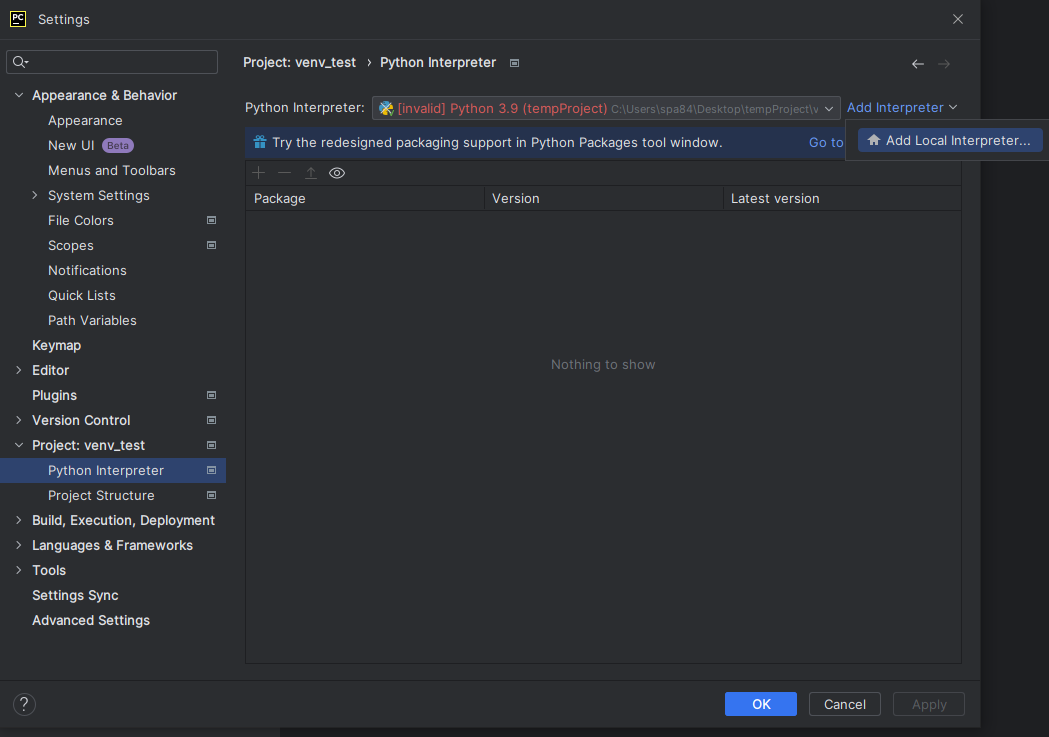Click the project-level marker icon beside Python Interpreter heading
The height and width of the screenshot is (737, 1049).
pyautogui.click(x=514, y=63)
